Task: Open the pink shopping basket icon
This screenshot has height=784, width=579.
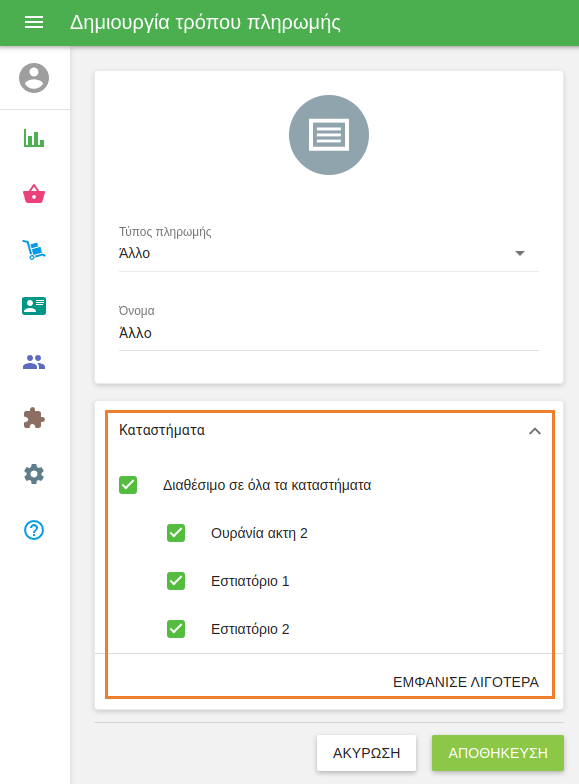Action: click(34, 194)
